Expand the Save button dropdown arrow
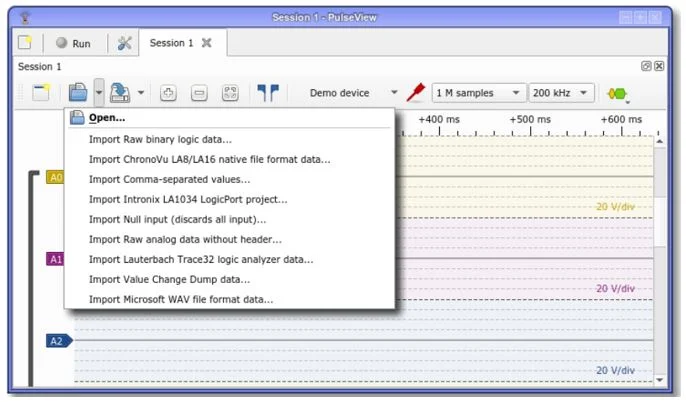 coord(141,93)
